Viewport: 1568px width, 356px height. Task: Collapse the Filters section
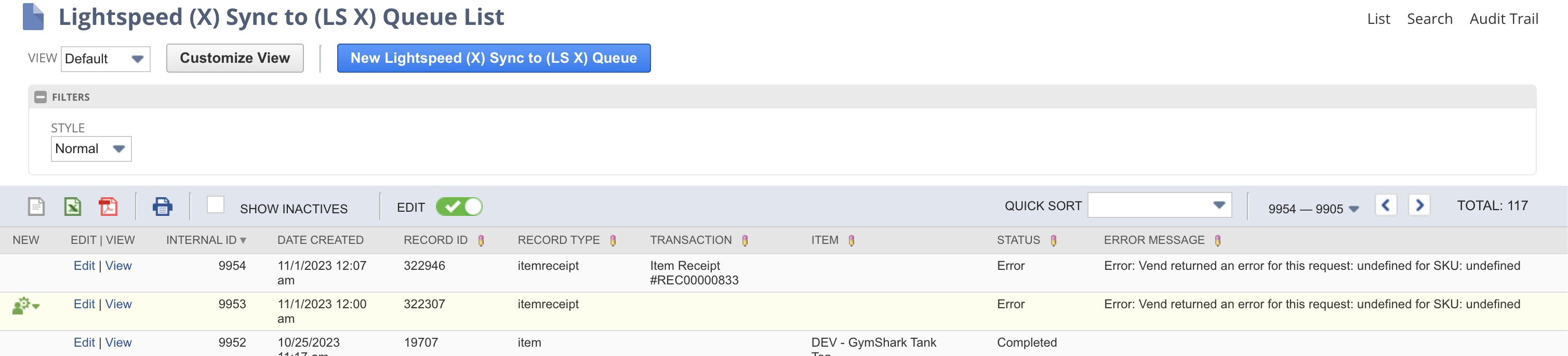pyautogui.click(x=41, y=97)
